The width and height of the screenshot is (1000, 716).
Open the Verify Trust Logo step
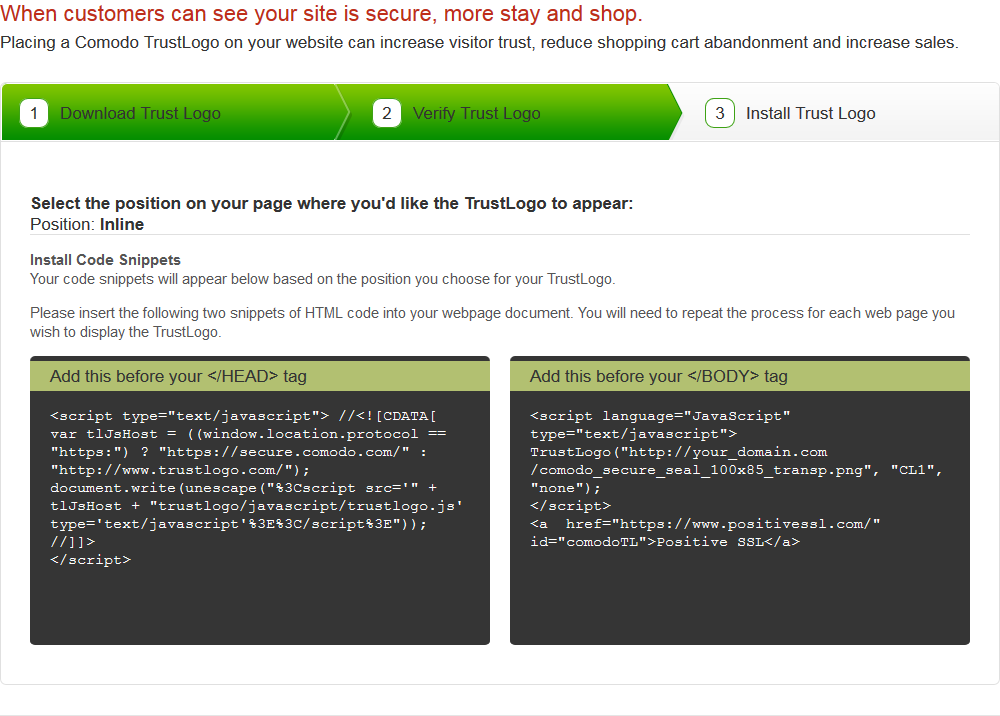476,113
